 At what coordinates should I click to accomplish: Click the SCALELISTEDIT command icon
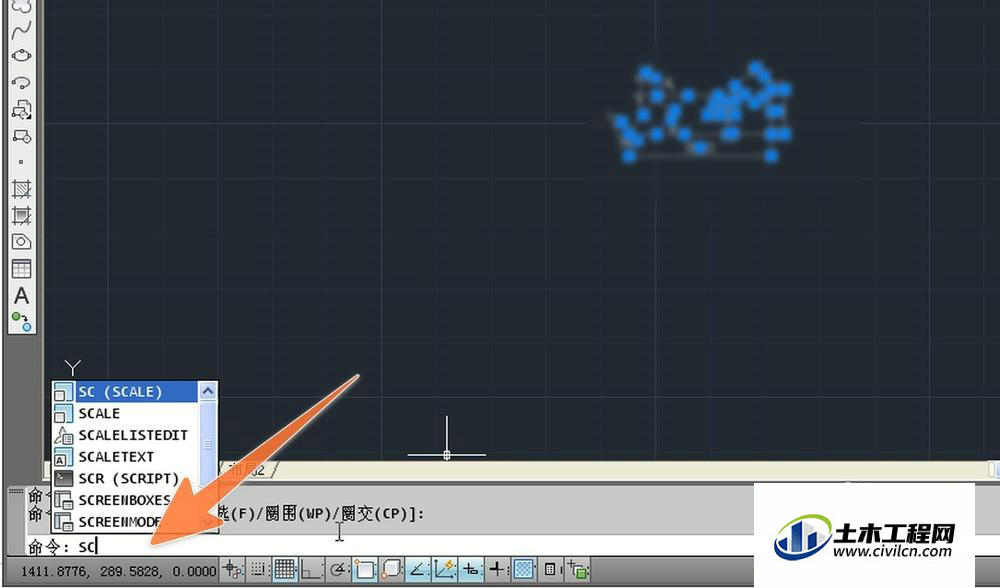[x=64, y=435]
